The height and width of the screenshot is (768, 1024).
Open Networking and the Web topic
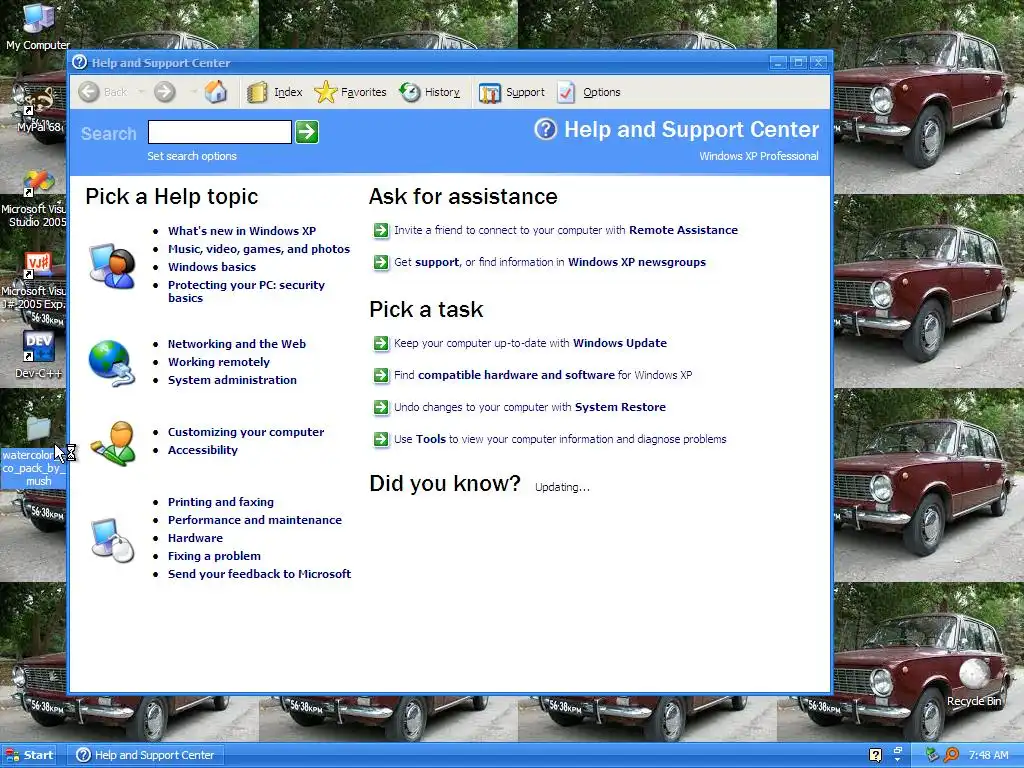236,344
